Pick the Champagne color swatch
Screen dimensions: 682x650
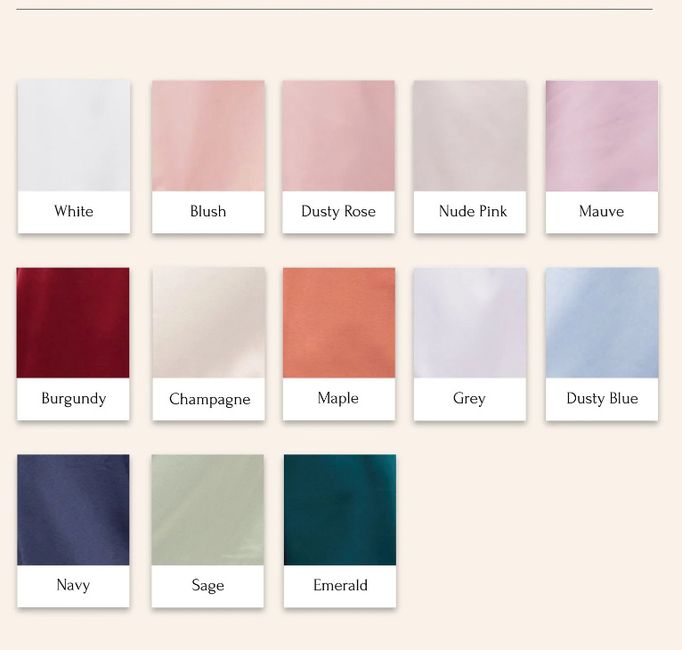click(x=209, y=344)
